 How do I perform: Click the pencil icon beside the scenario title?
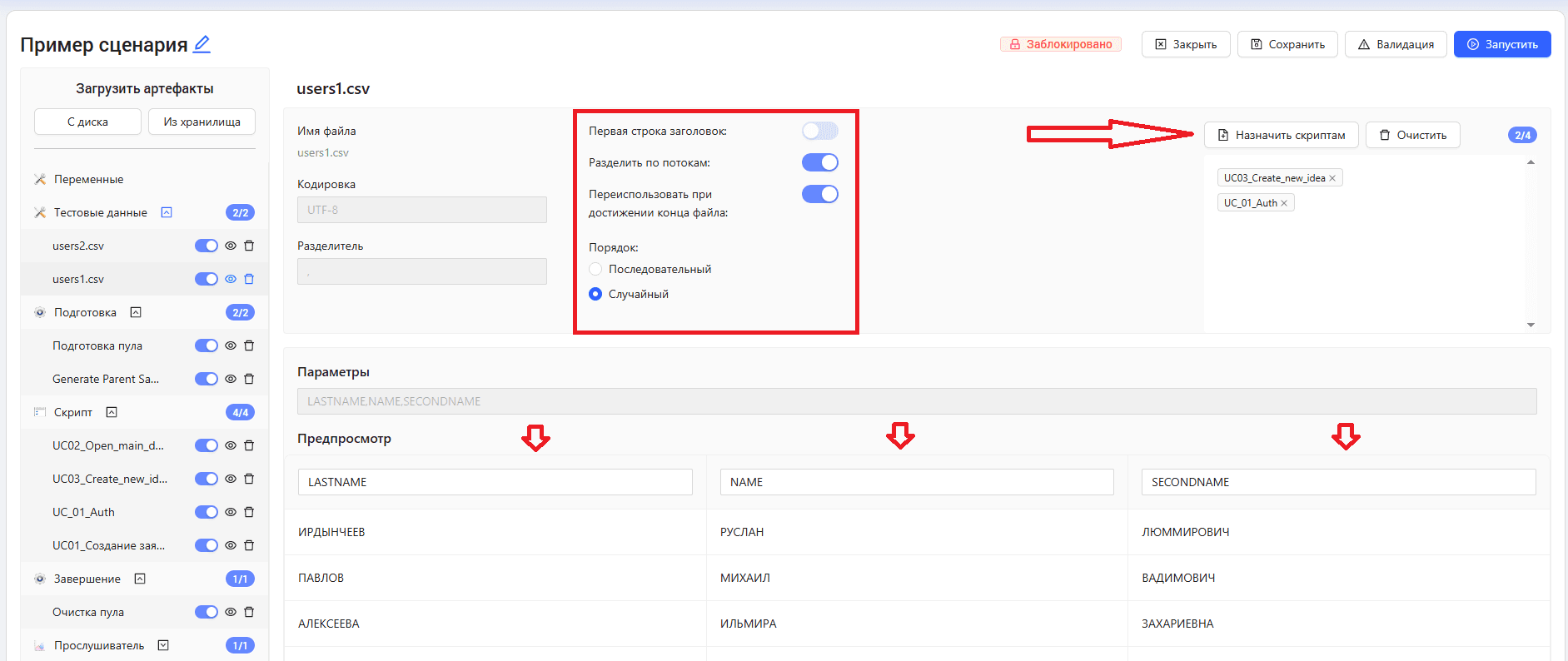(202, 44)
